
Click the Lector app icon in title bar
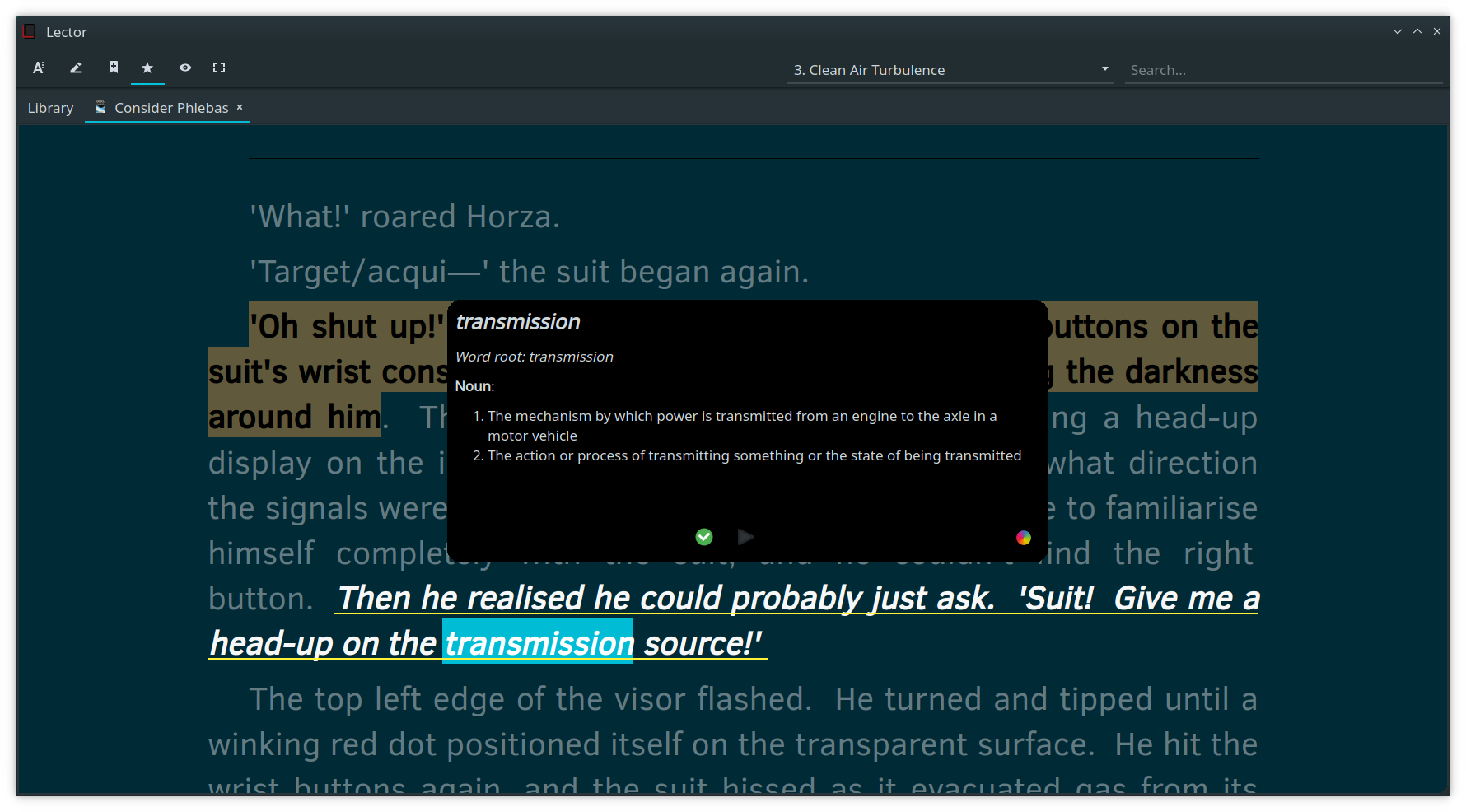30,31
